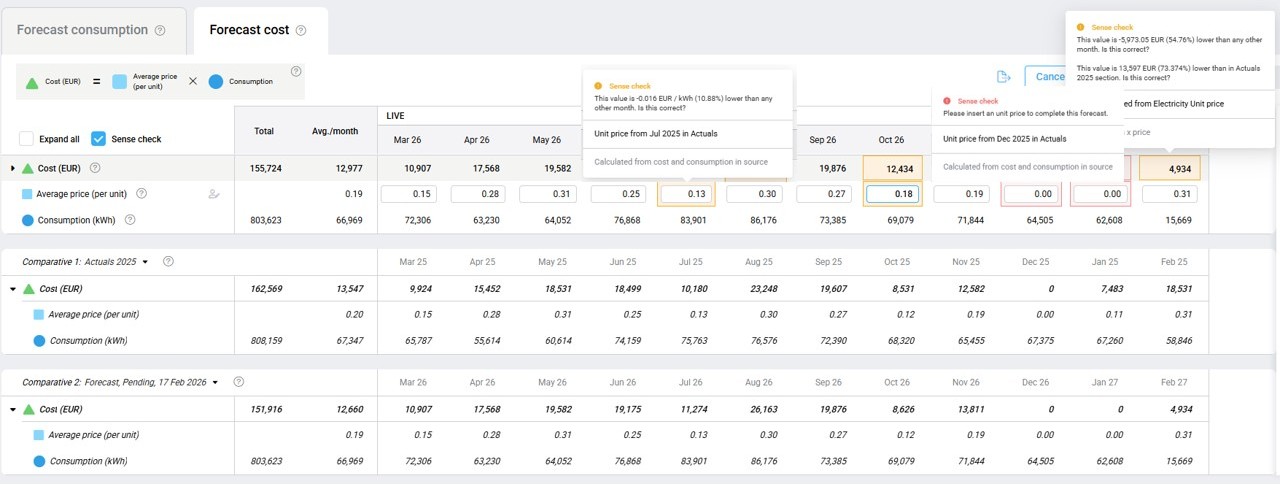Expand the live Cost (EUR) row
The height and width of the screenshot is (485, 1280).
point(13,168)
